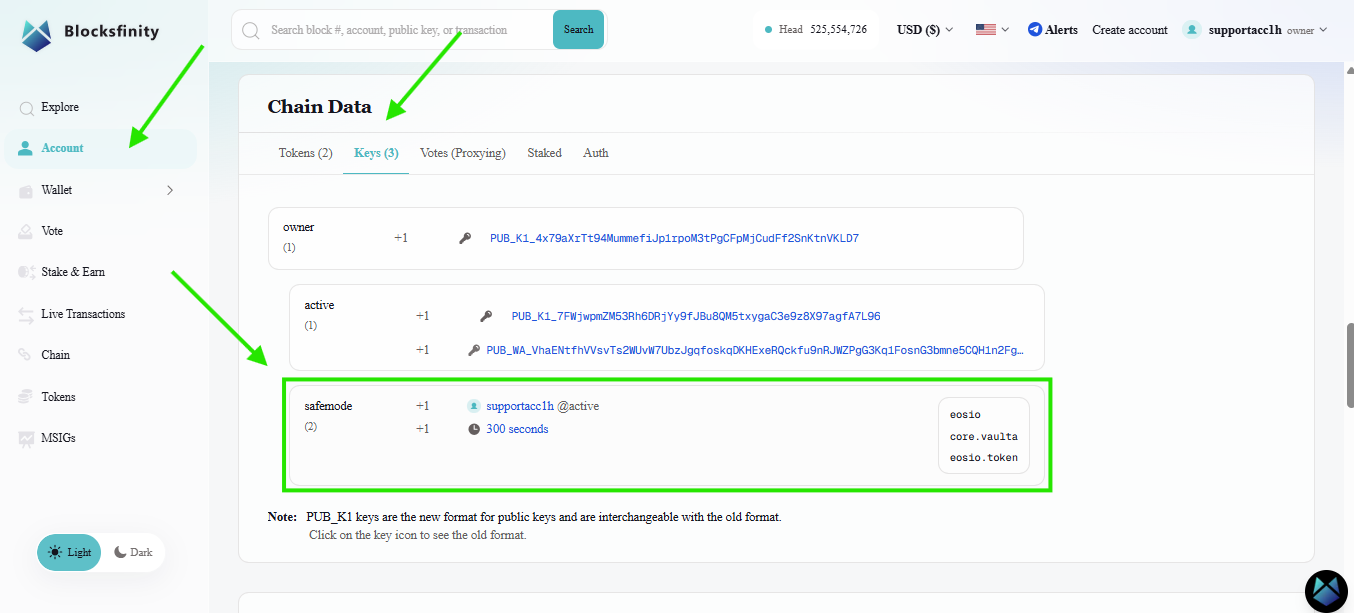Click the Search button
1354x613 pixels.
(578, 30)
